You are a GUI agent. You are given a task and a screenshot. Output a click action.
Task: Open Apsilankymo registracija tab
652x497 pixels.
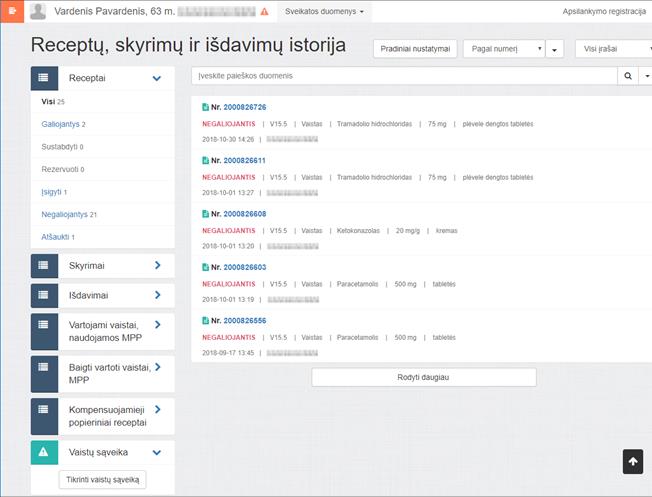tap(605, 12)
